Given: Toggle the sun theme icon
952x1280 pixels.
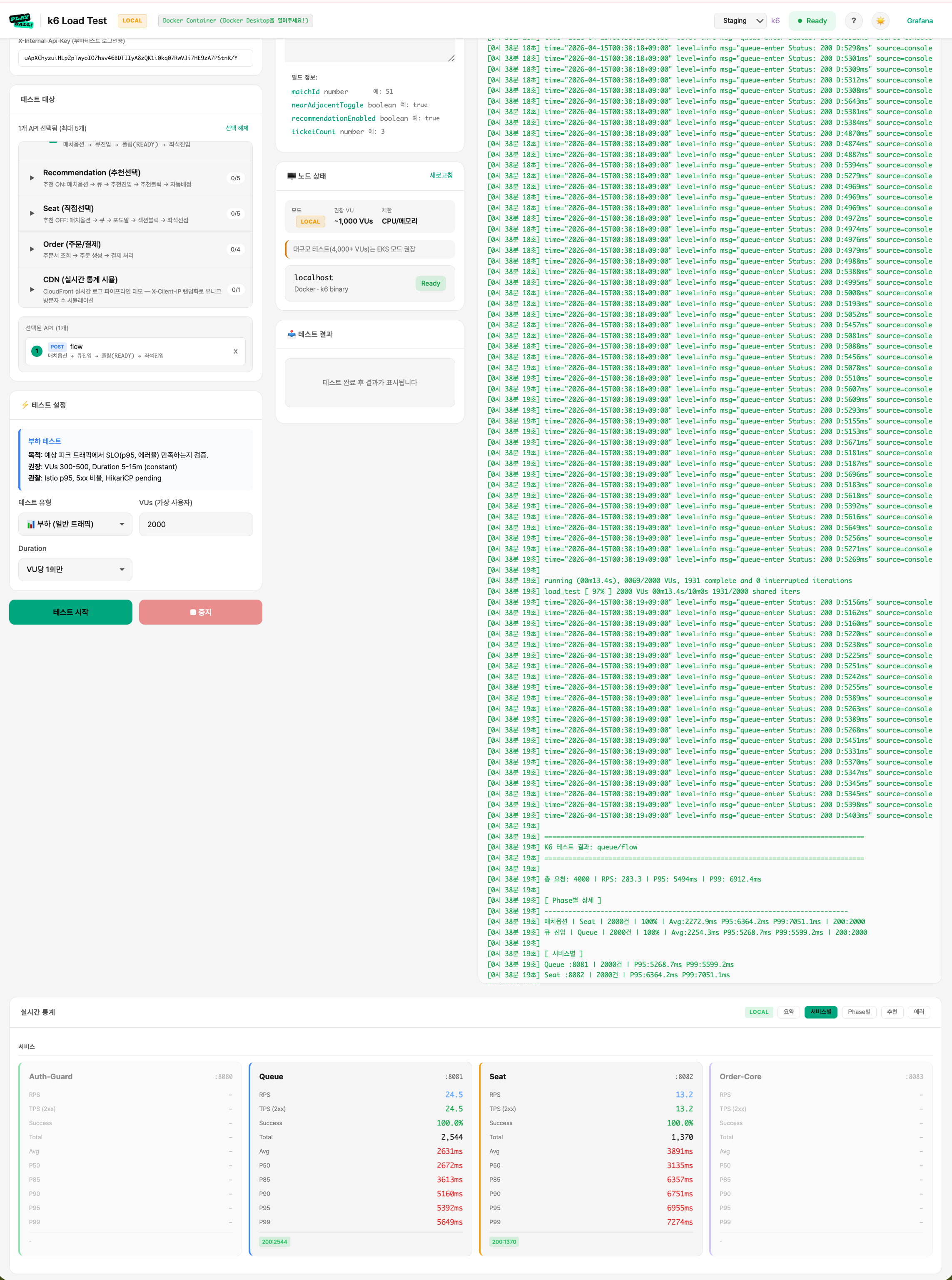Looking at the screenshot, I should click(x=880, y=21).
